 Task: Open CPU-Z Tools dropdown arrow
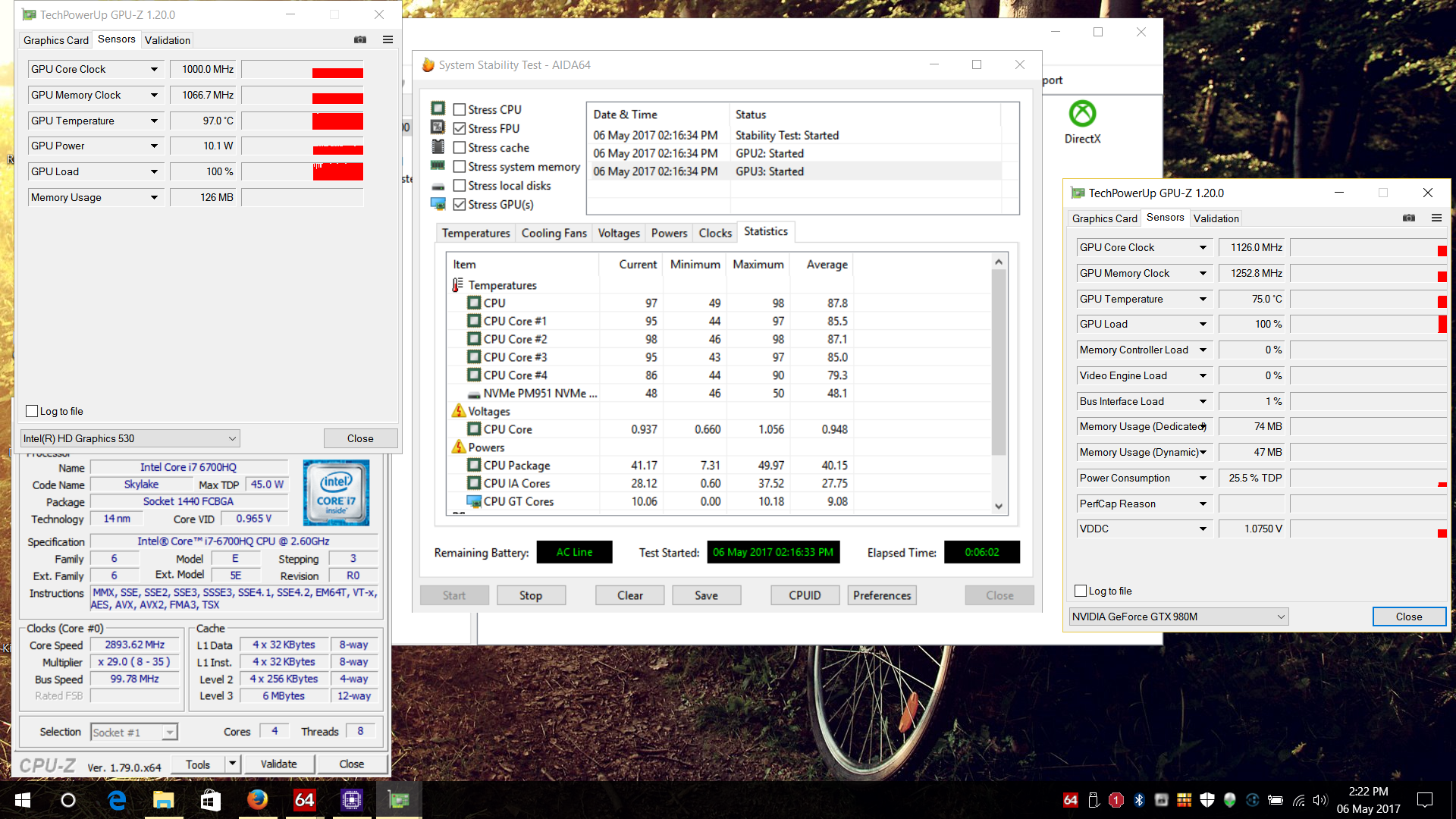click(233, 764)
